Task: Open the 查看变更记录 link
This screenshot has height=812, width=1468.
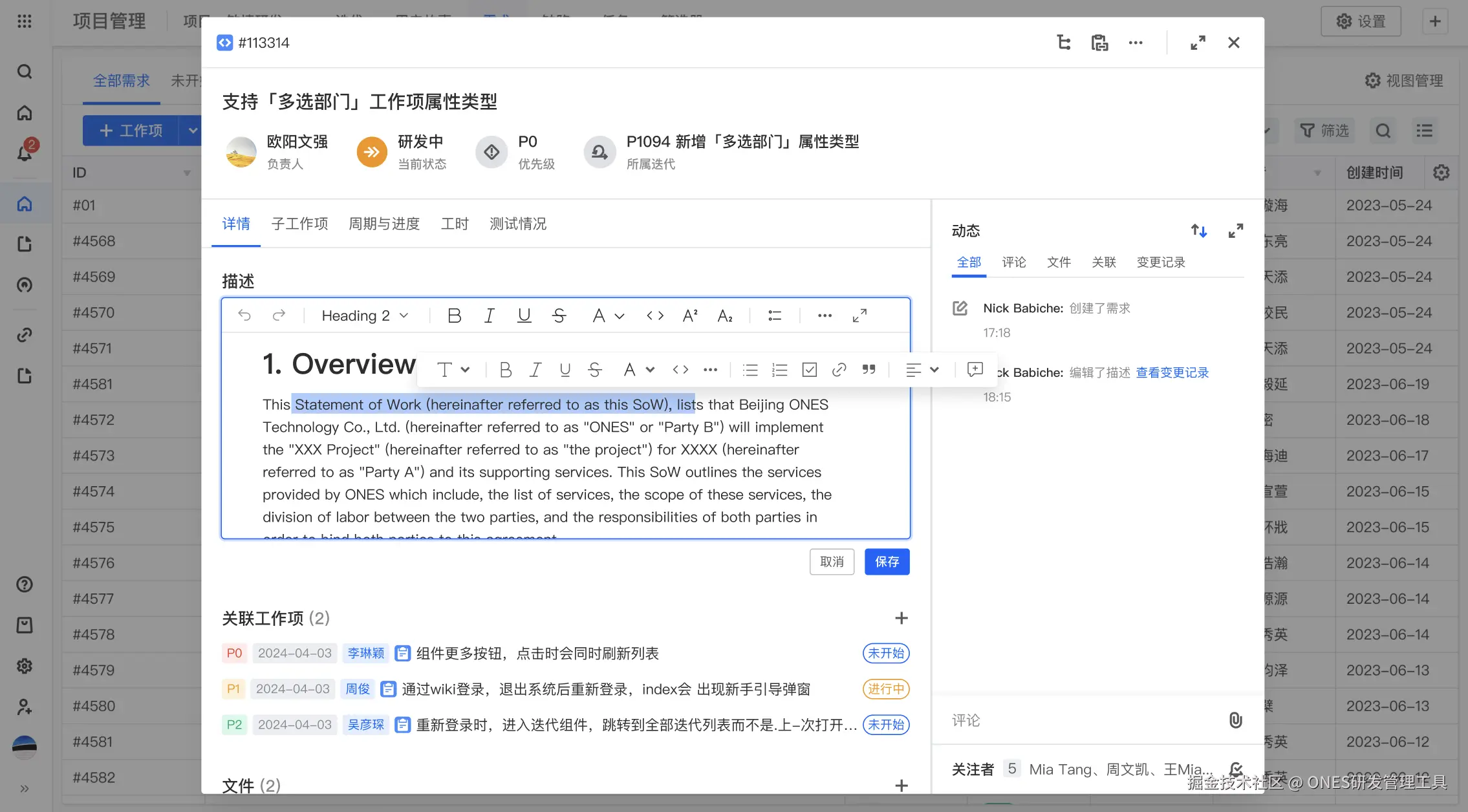Action: (x=1172, y=372)
